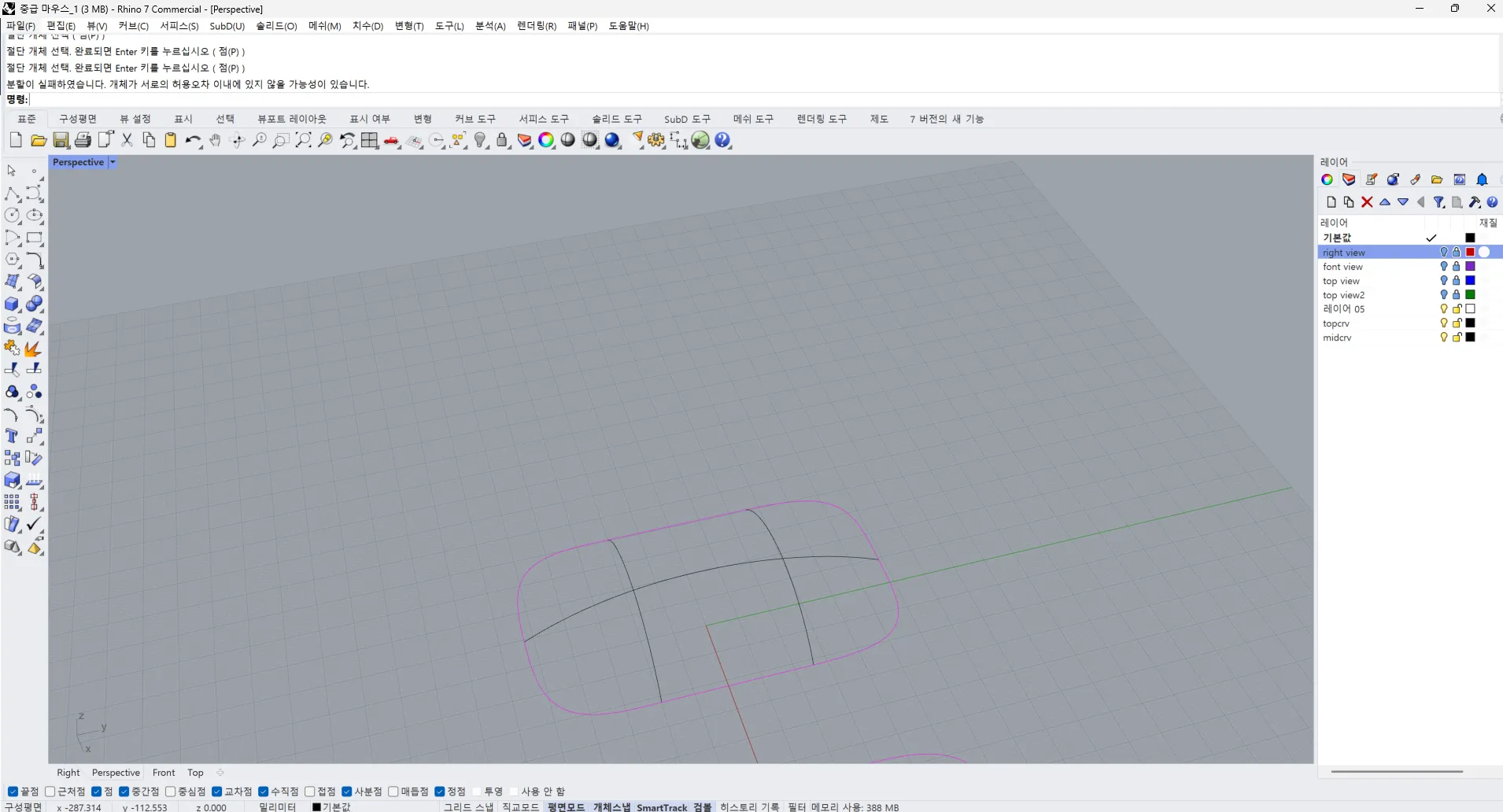Toggle the 교차점 osnap checkbox
The image size is (1503, 812).
[x=217, y=792]
